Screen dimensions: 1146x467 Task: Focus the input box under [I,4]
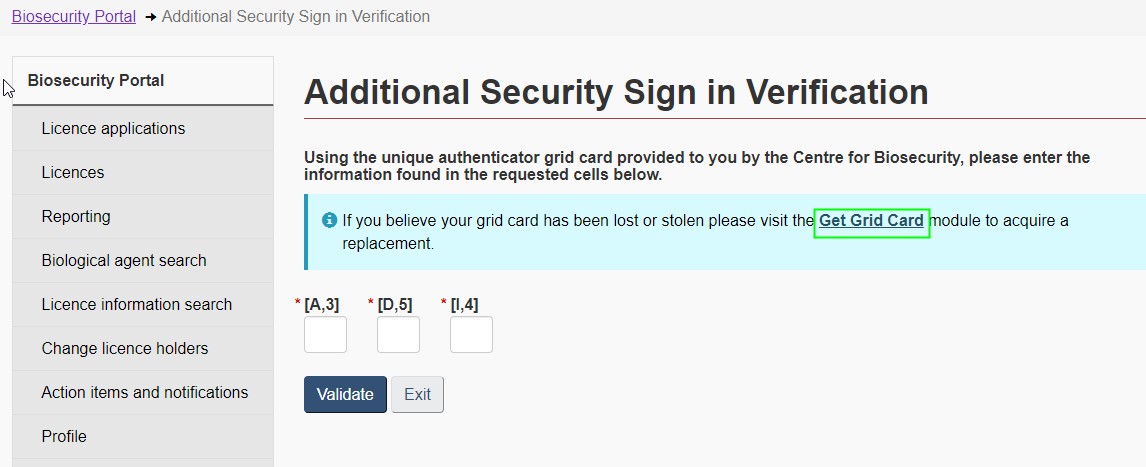pos(471,335)
